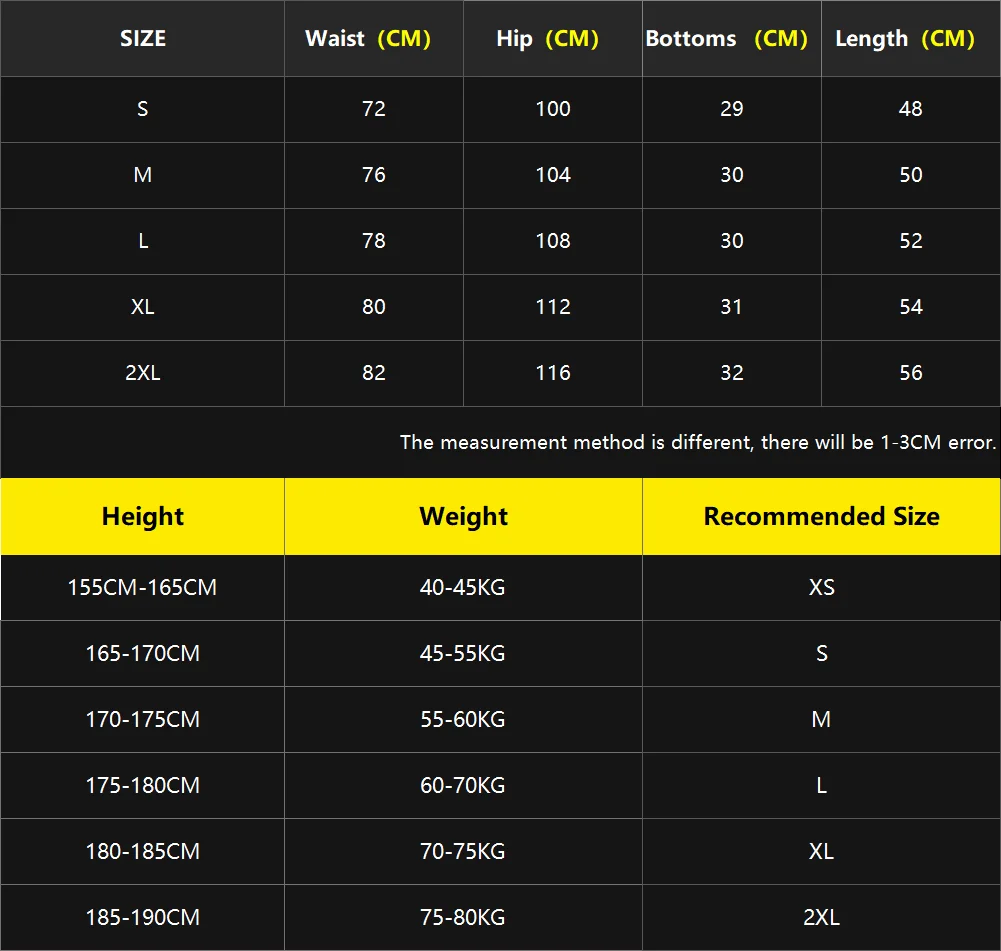Select bottoms value 30 in row M

tap(732, 175)
